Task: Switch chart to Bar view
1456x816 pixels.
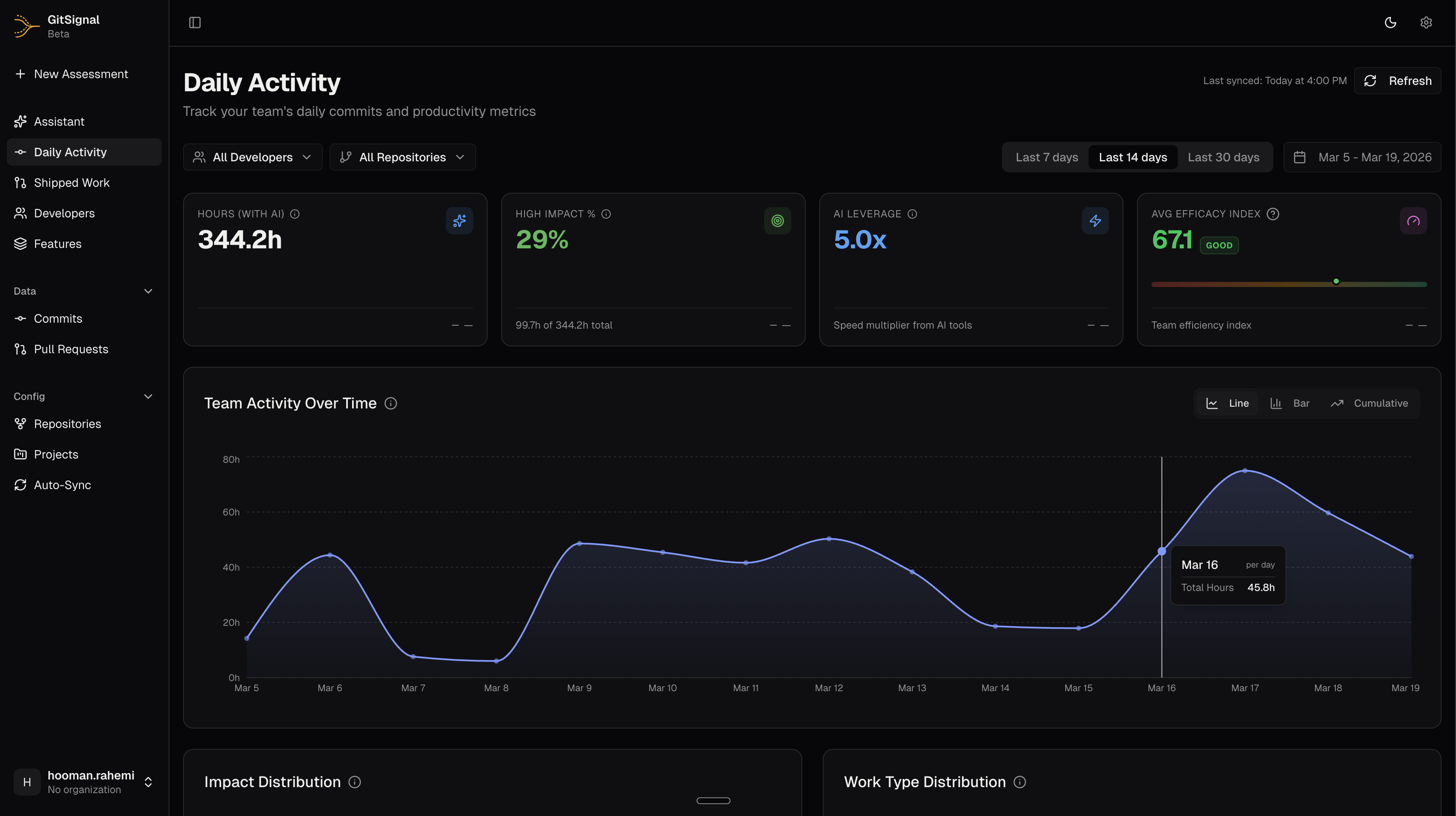Action: pos(1289,403)
